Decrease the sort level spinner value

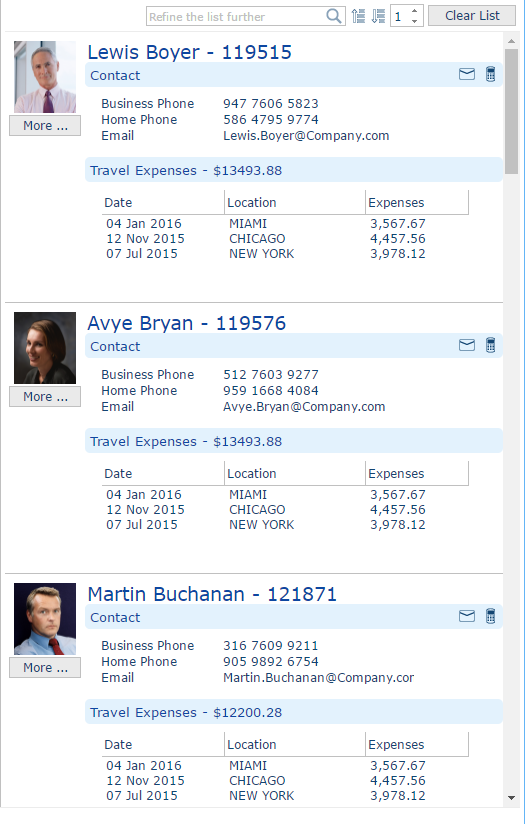click(x=415, y=21)
